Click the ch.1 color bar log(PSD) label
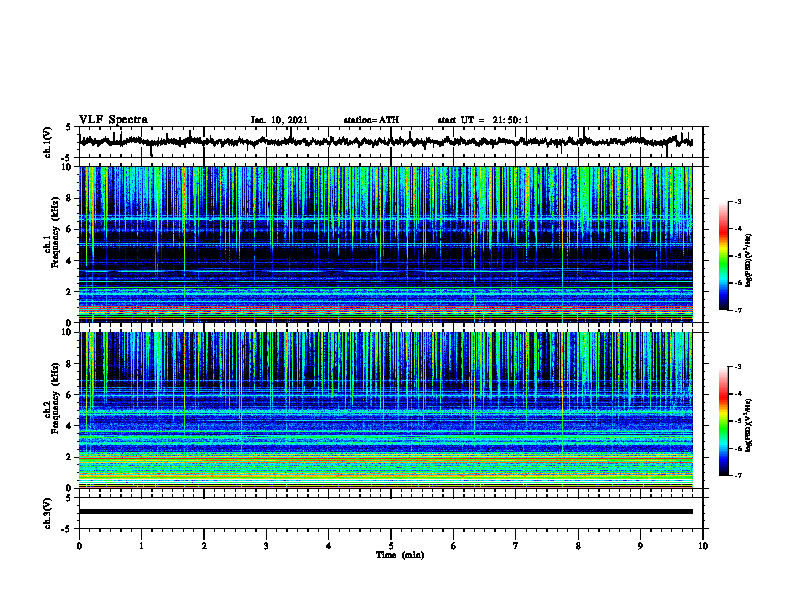The width and height of the screenshot is (792, 612). tap(750, 261)
